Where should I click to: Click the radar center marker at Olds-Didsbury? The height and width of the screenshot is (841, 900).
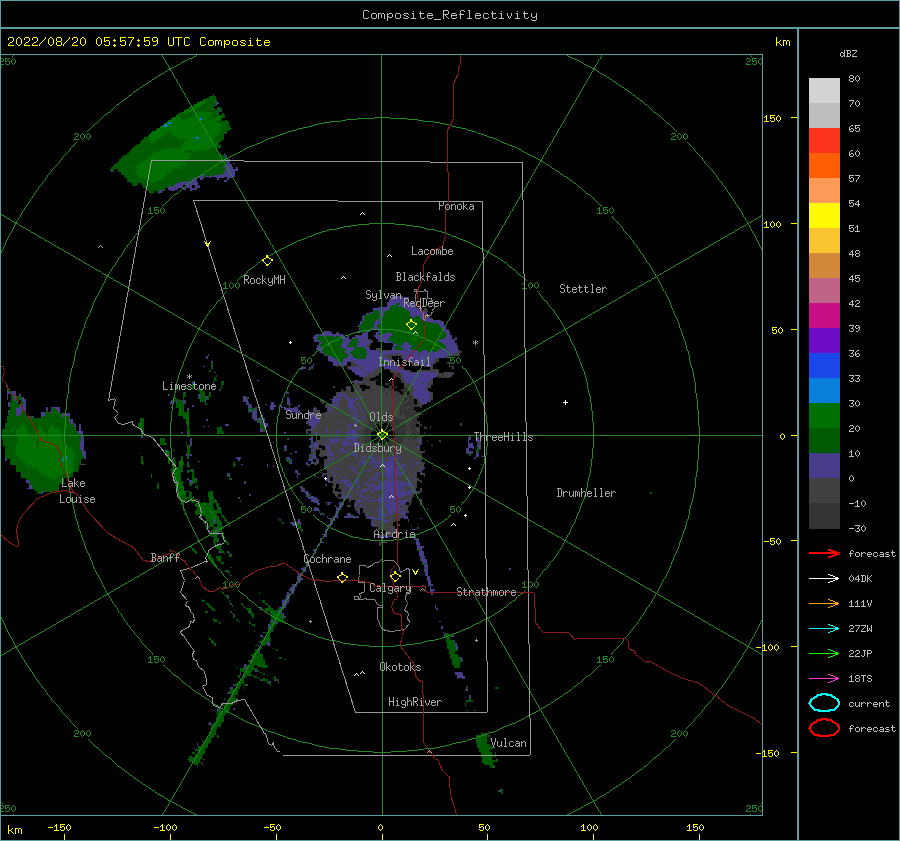[382, 435]
